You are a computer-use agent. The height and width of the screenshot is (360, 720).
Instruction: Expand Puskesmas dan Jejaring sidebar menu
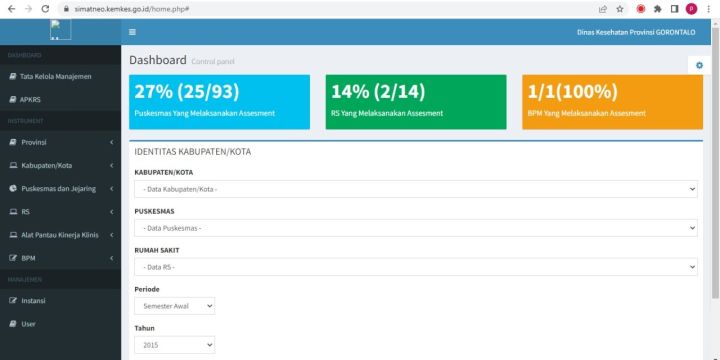pyautogui.click(x=61, y=189)
